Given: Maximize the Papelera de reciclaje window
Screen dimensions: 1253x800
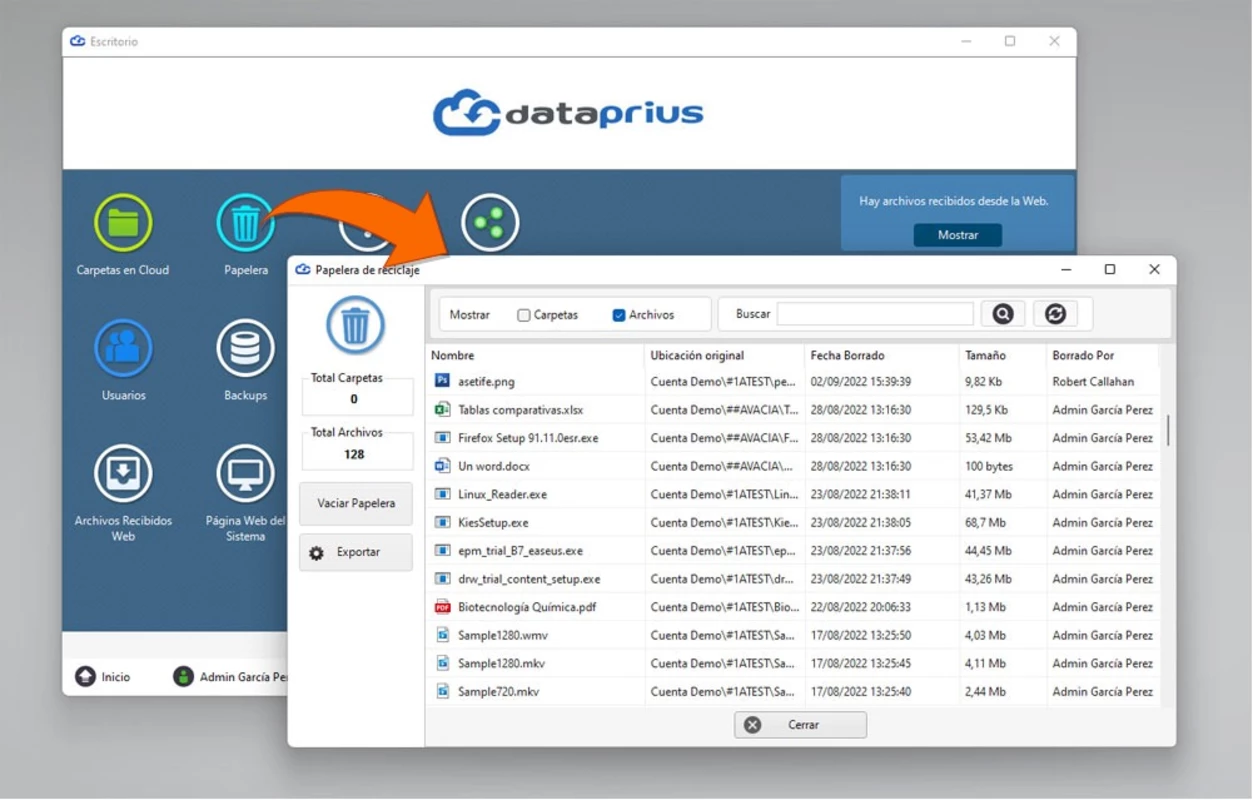Looking at the screenshot, I should [x=1110, y=269].
